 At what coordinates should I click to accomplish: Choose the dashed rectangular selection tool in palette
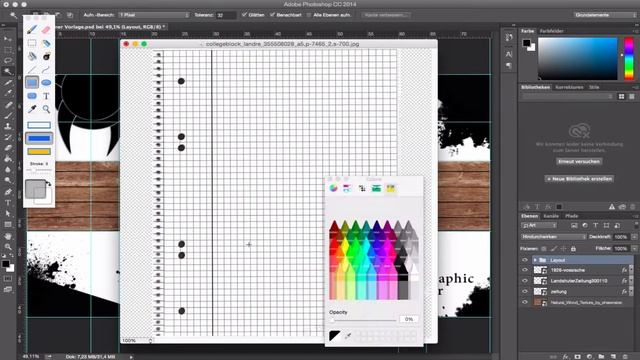tap(32, 43)
